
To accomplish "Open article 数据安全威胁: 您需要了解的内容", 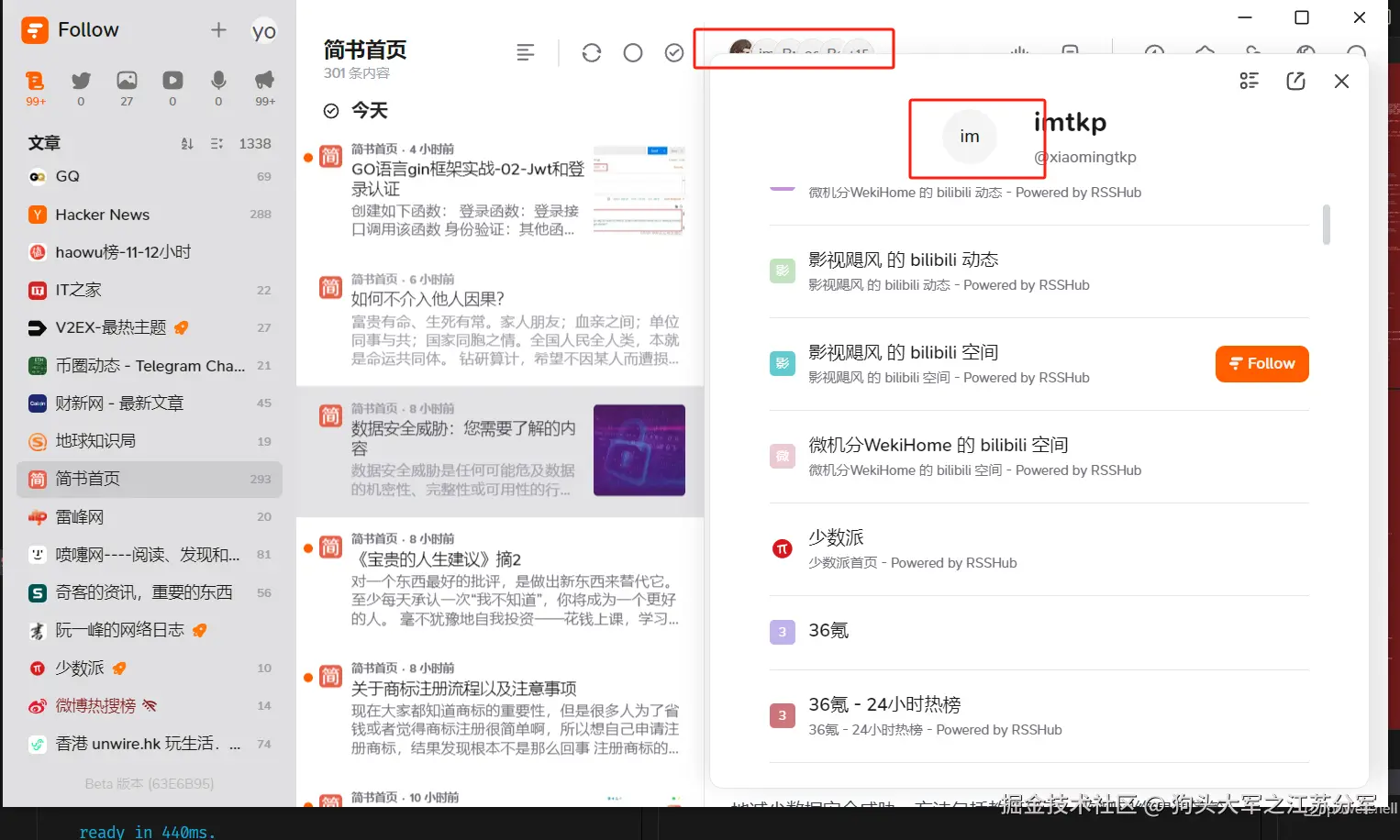I will [500, 451].
